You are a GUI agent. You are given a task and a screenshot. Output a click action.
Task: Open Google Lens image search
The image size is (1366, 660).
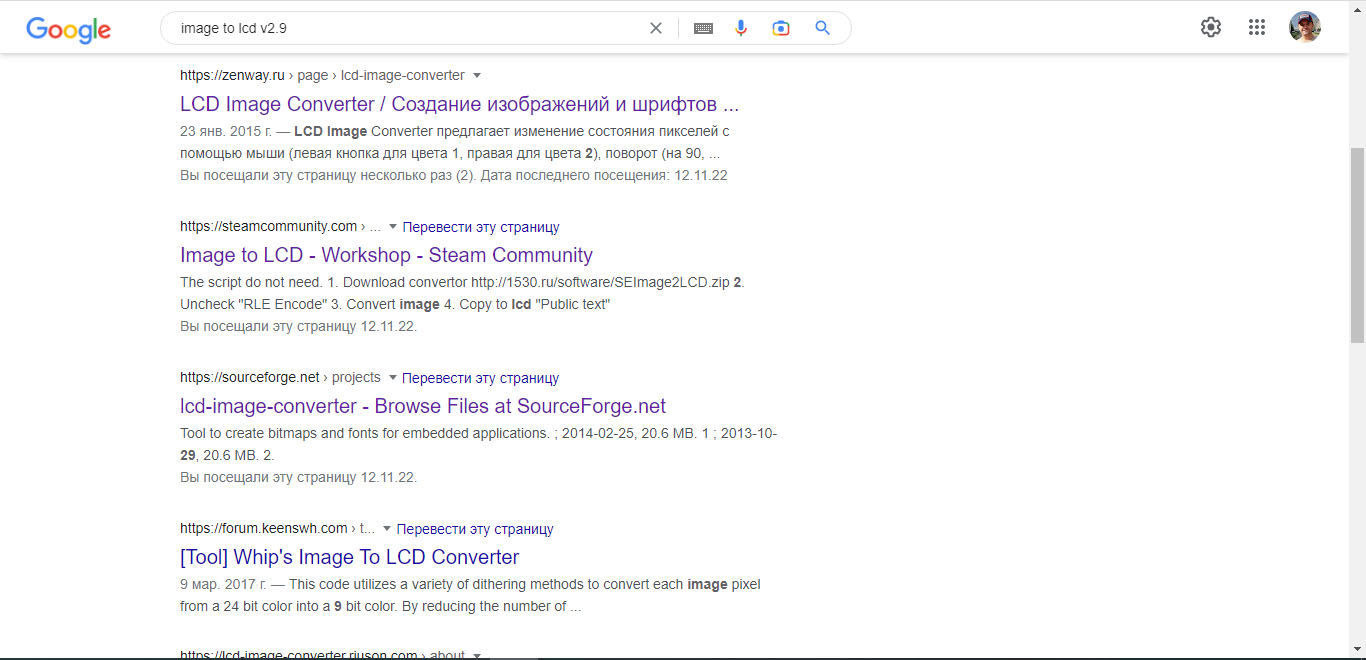[781, 28]
